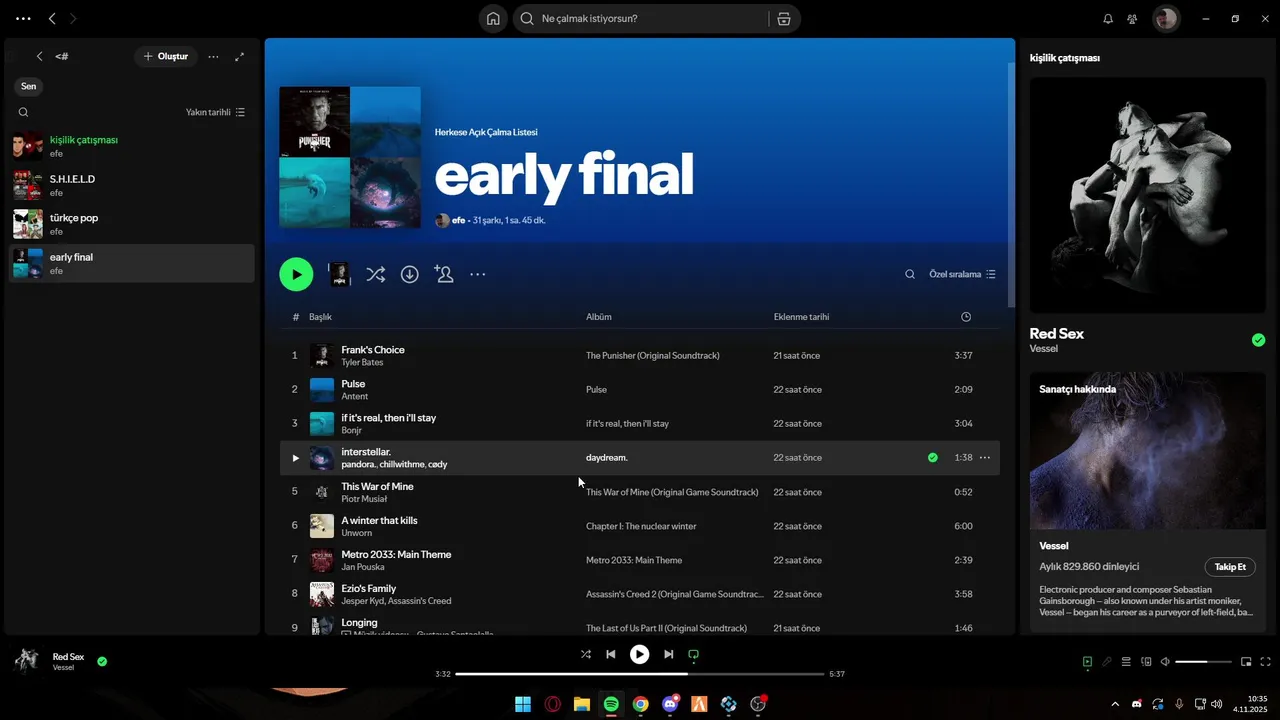Open Chrome from the taskbar

640,704
